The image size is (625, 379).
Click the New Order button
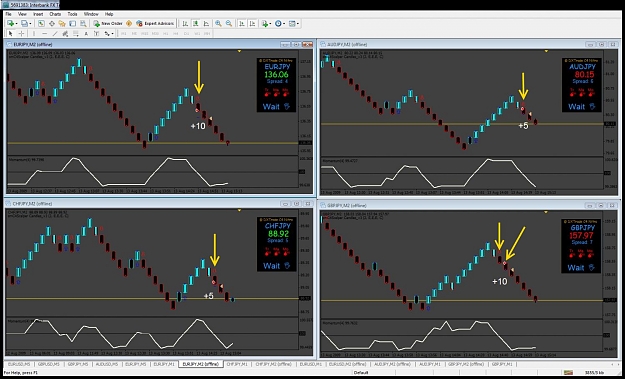(x=108, y=24)
